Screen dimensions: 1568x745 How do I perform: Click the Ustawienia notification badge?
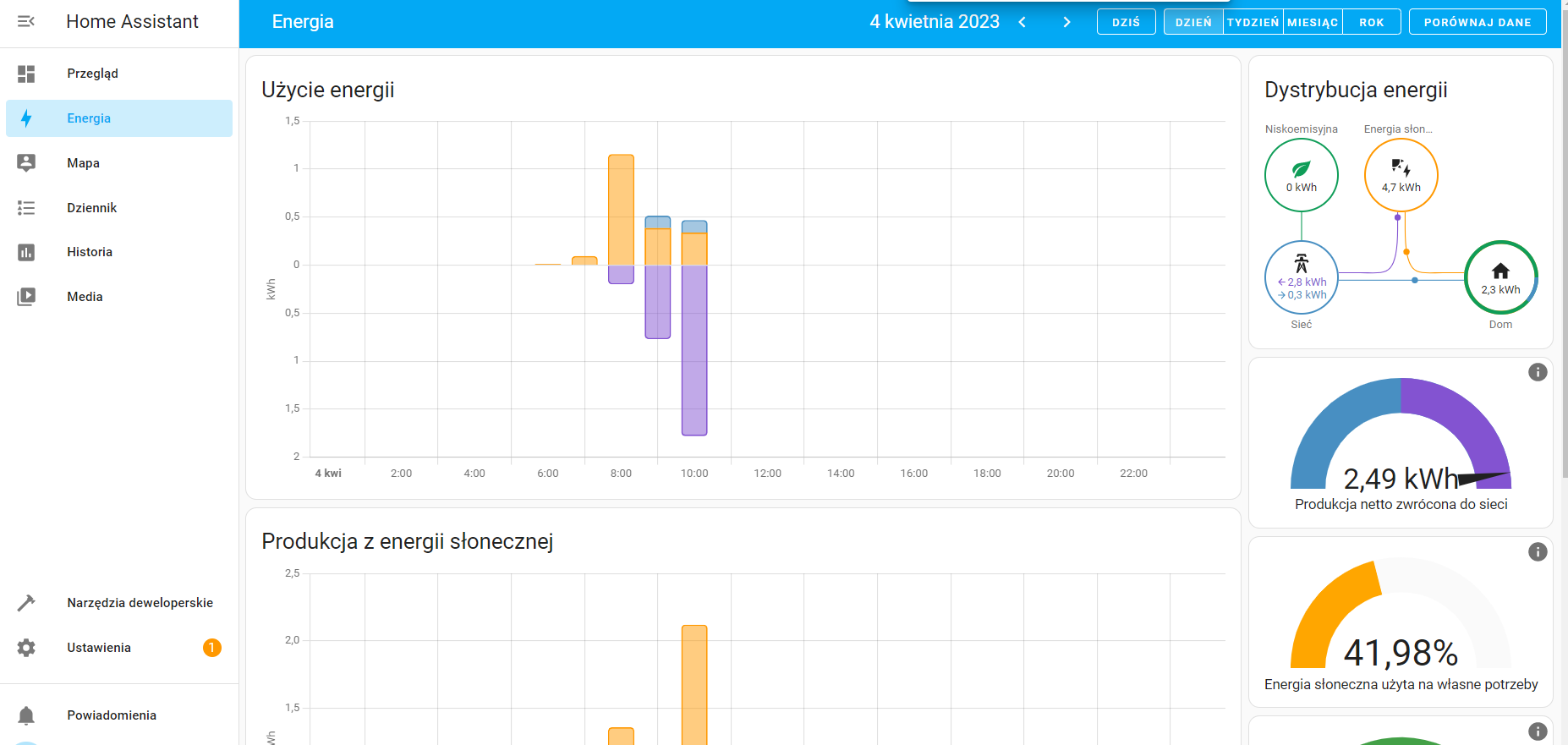(211, 648)
